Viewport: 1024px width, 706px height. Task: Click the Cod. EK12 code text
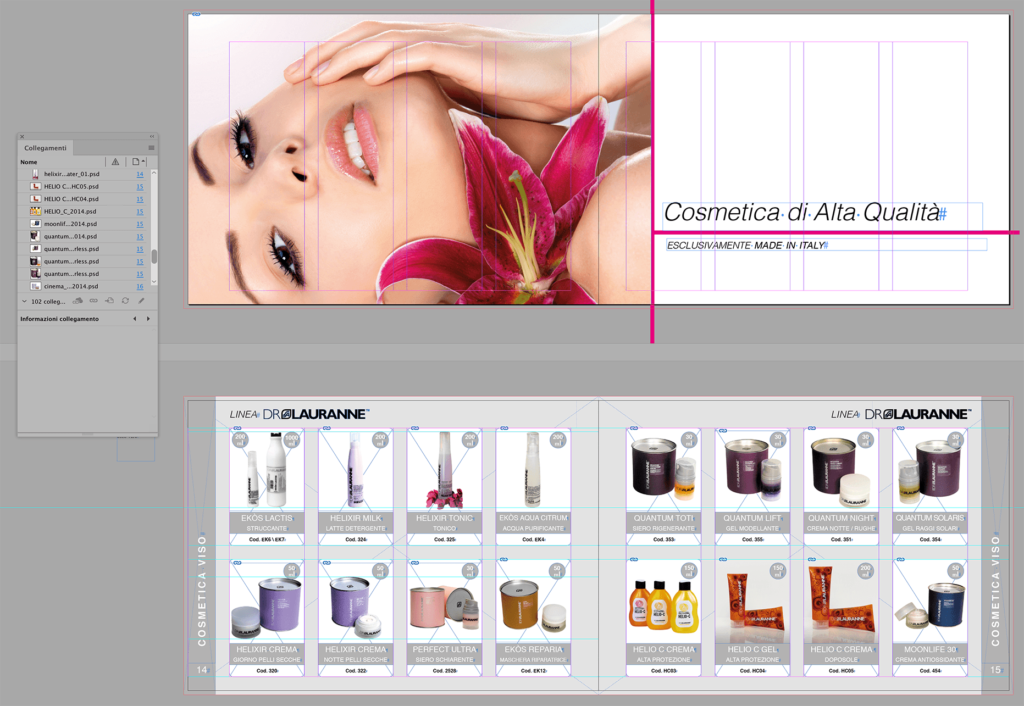coord(533,671)
